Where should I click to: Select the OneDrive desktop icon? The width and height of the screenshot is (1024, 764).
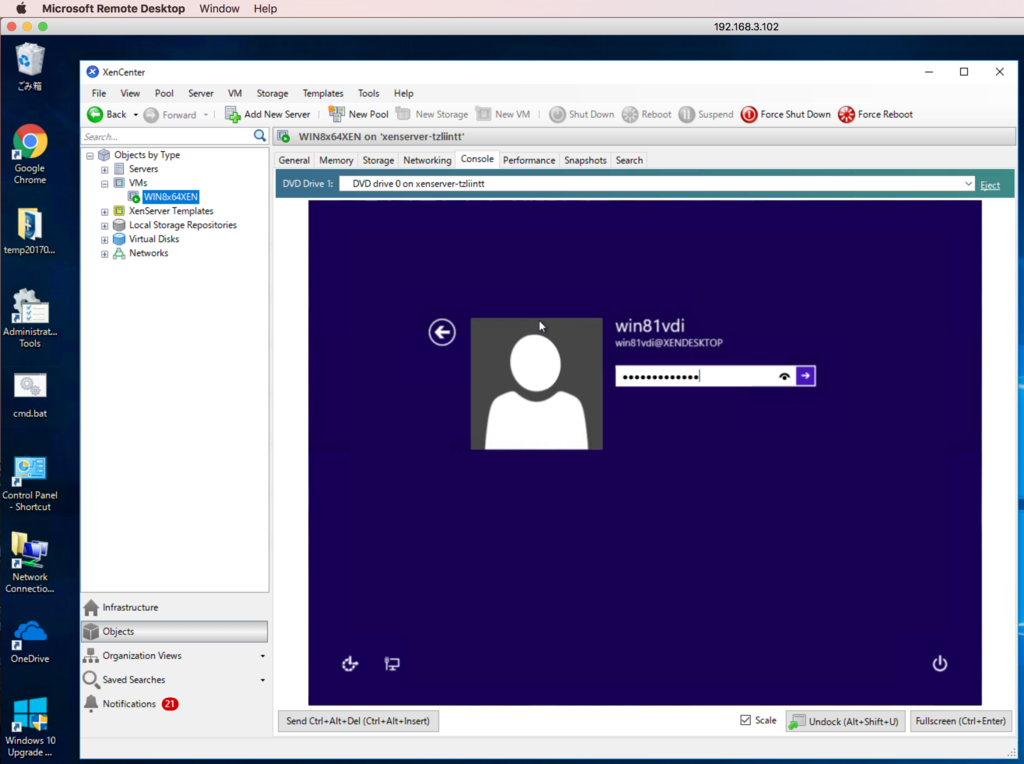pyautogui.click(x=30, y=642)
